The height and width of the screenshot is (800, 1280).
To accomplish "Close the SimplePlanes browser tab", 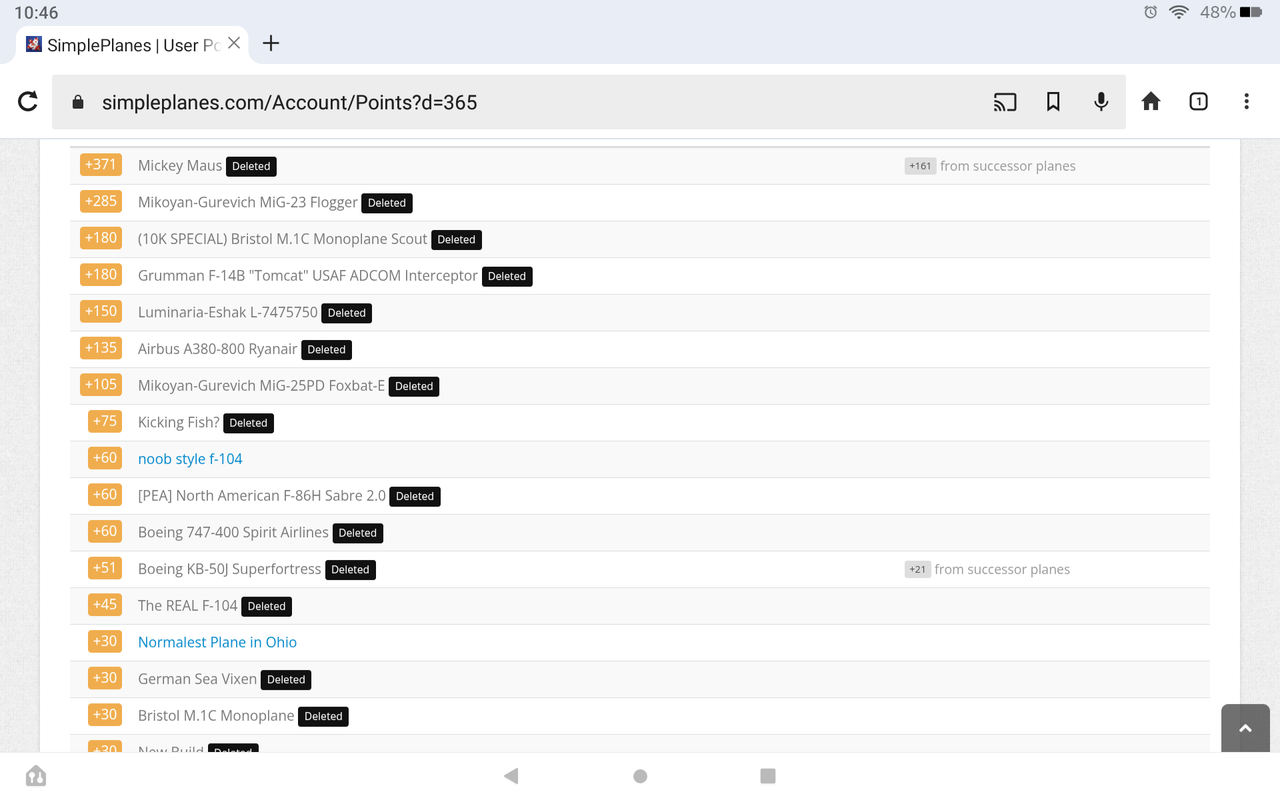I will pos(234,43).
